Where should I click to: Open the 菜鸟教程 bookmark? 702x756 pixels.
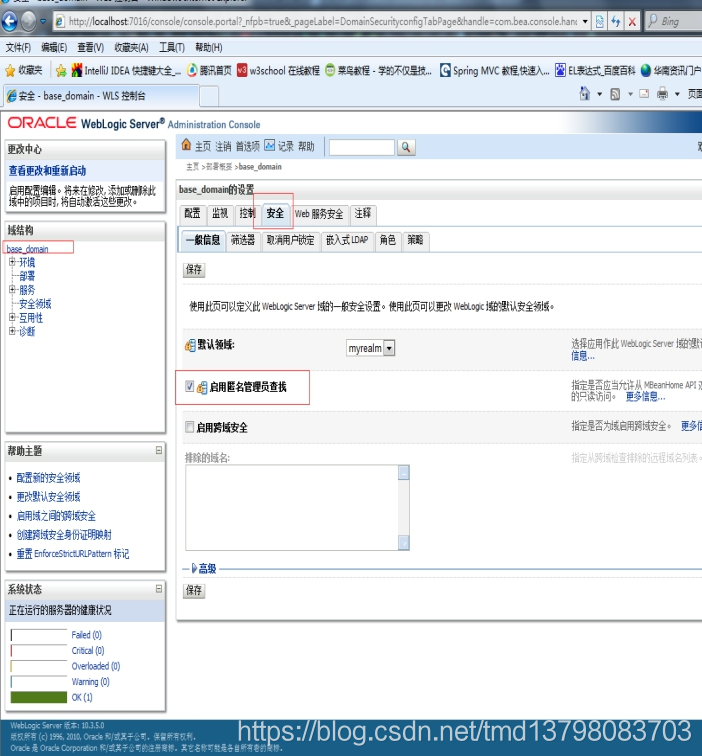click(x=378, y=70)
